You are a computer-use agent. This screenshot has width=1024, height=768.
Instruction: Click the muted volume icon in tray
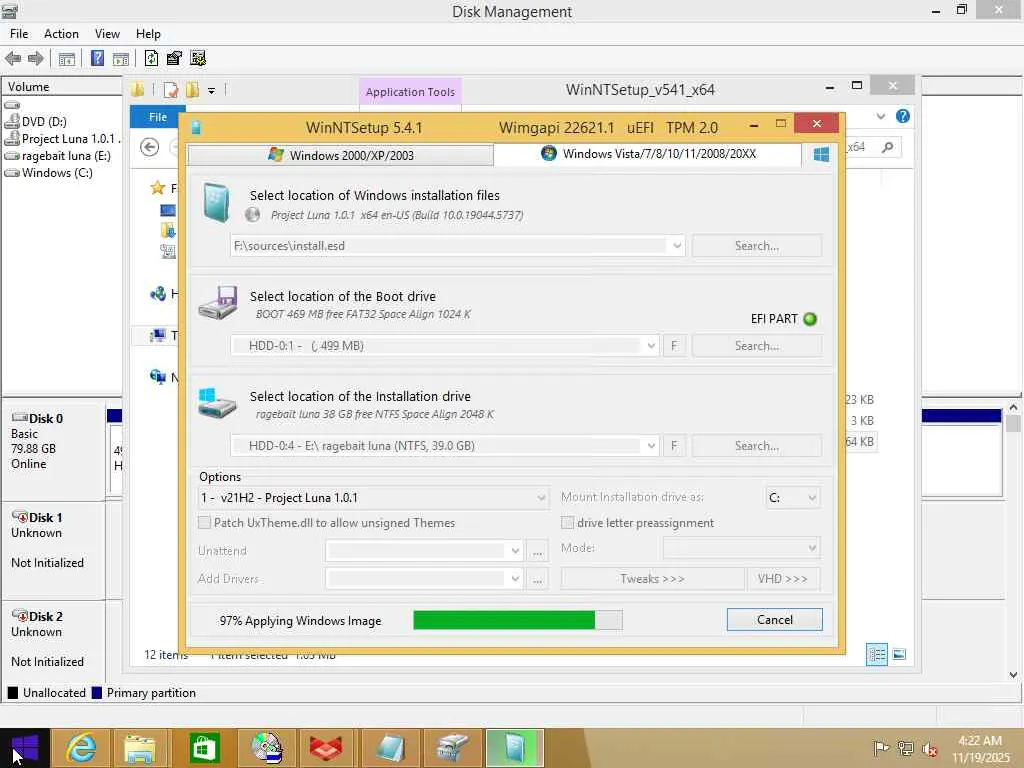[929, 748]
